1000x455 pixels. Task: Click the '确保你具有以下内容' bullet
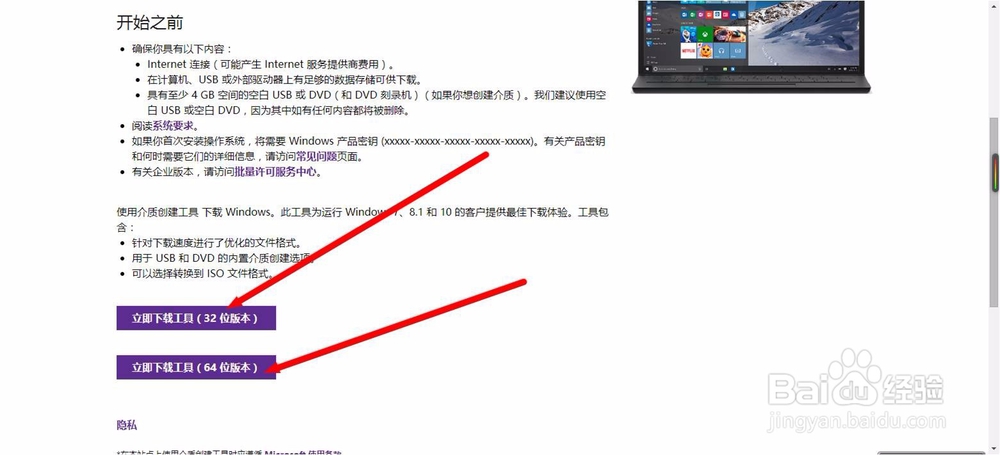point(182,49)
